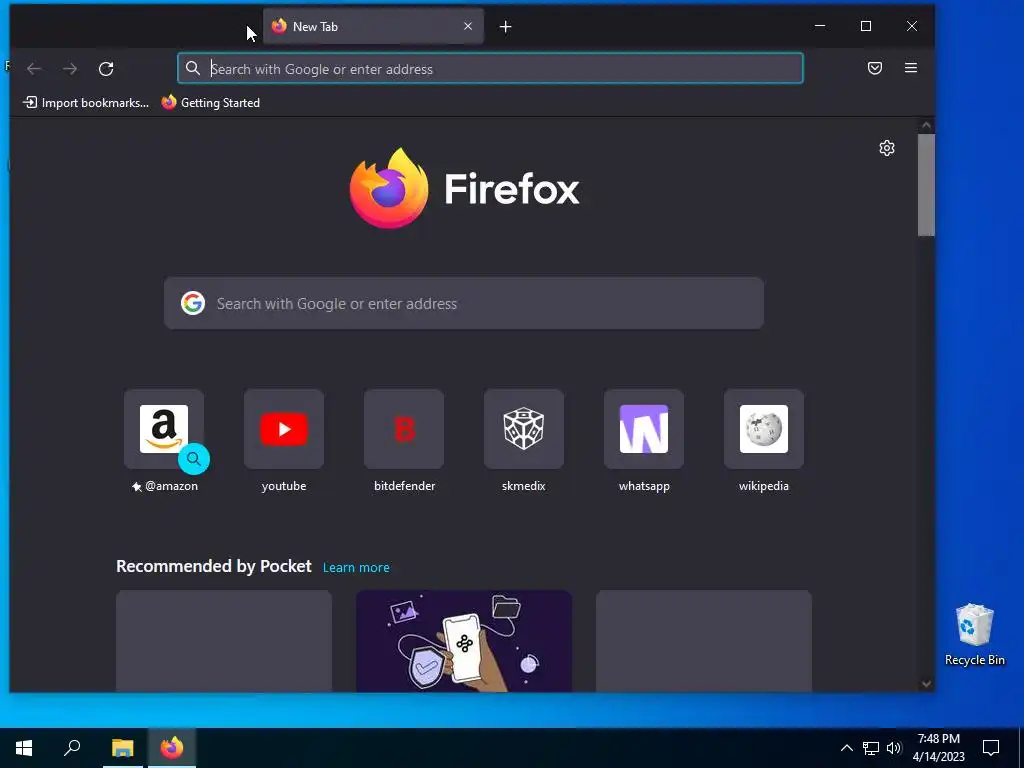Screen dimensions: 1024x768
Task: Click the Recommended by Pocket heading
Action: 214,566
